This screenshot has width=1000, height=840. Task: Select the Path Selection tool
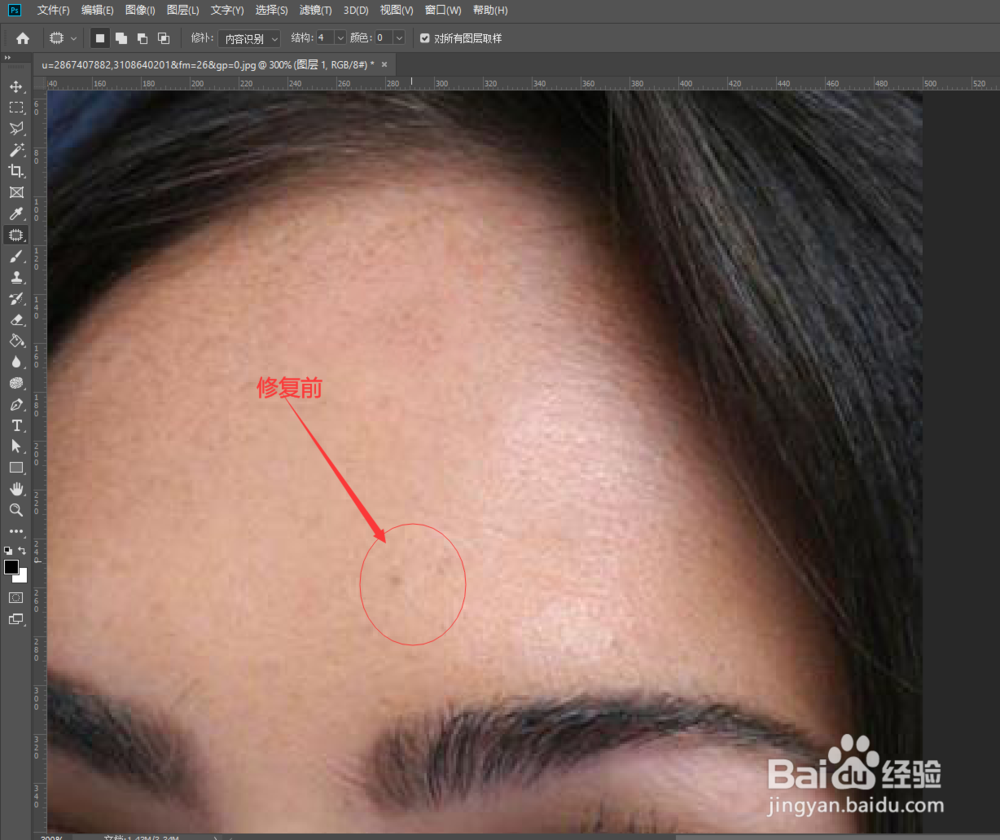click(x=16, y=446)
